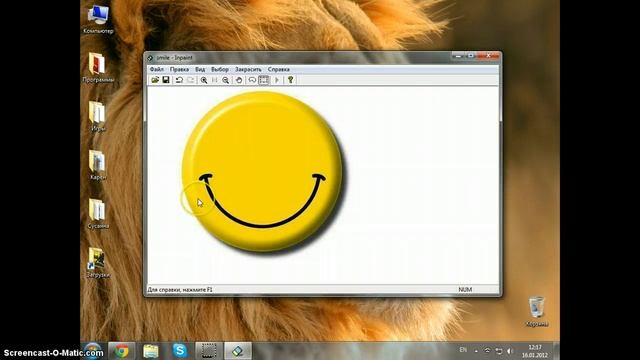Open the Справка menu
Viewport: 640px width, 360px height.
(279, 69)
